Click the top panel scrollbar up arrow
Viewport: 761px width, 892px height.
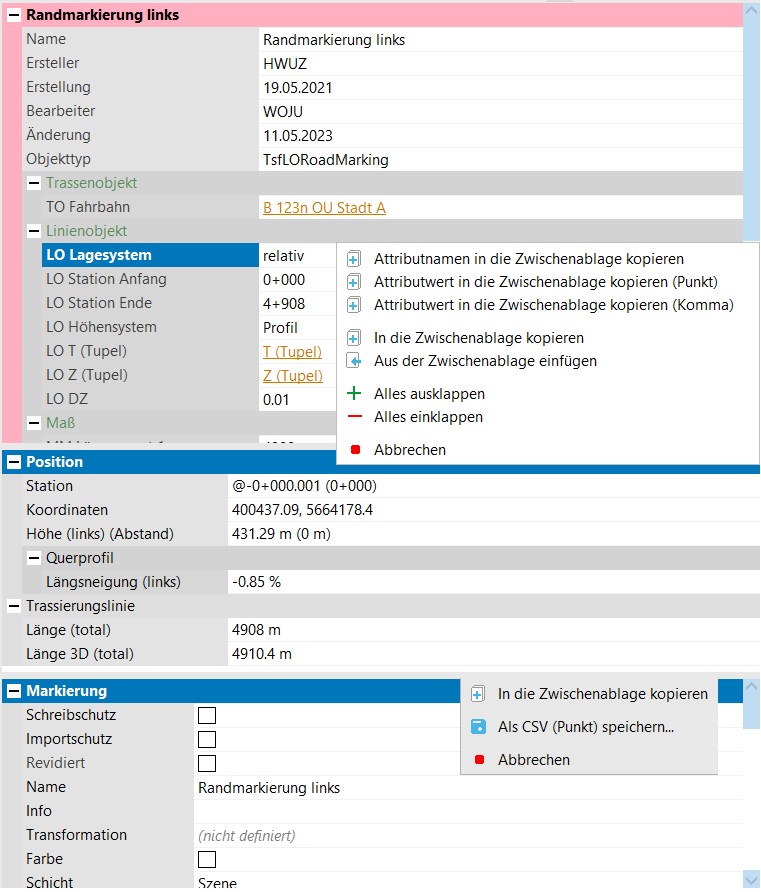pos(751,12)
